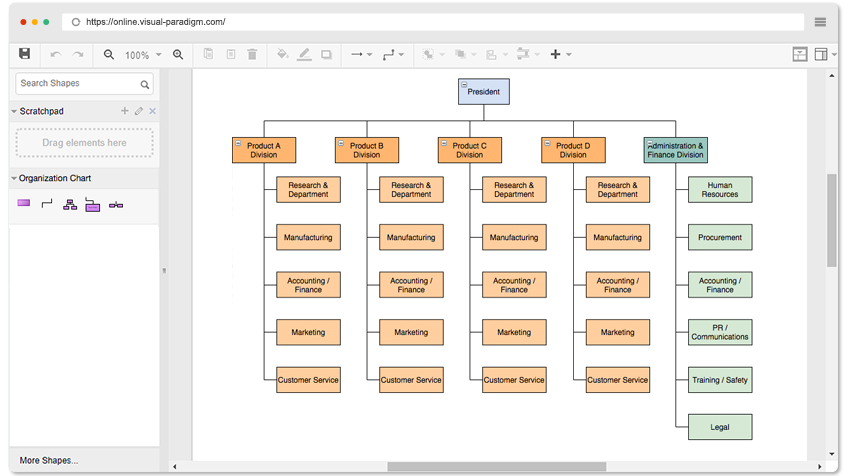Add item to Scratchpad with plus icon
The height and width of the screenshot is (476, 848).
(125, 111)
